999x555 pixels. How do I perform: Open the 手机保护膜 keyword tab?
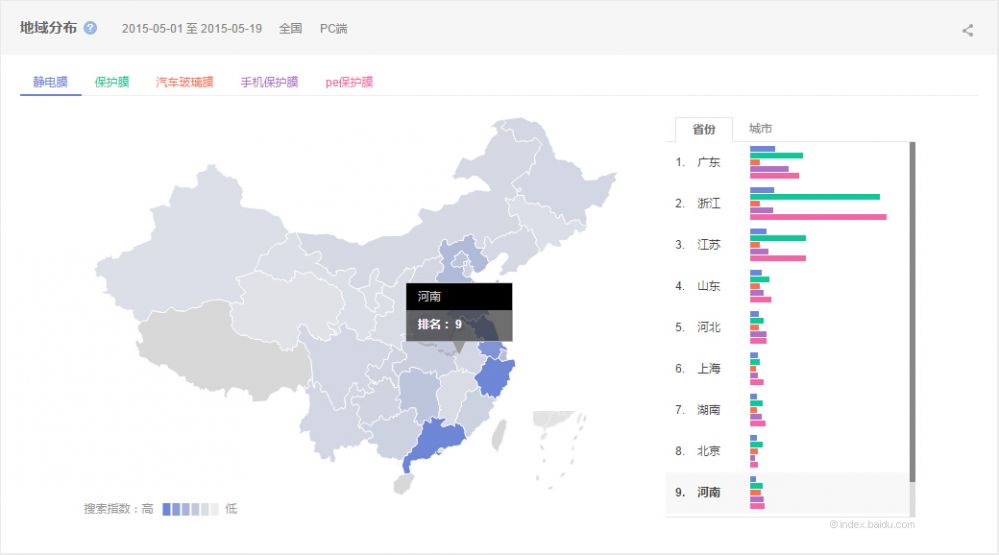269,82
